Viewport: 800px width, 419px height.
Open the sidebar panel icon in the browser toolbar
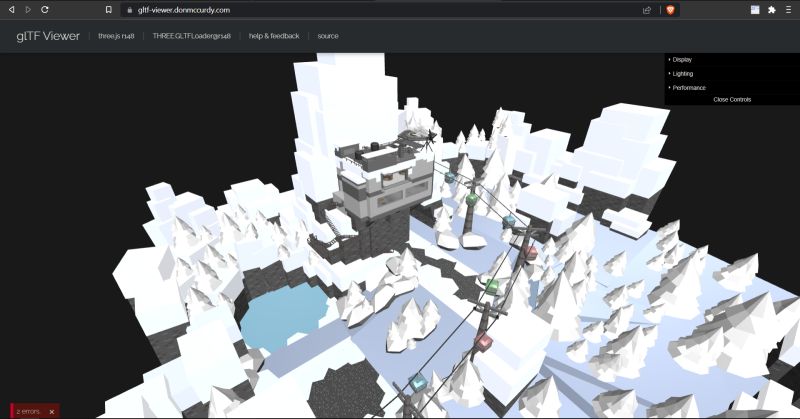[x=755, y=10]
